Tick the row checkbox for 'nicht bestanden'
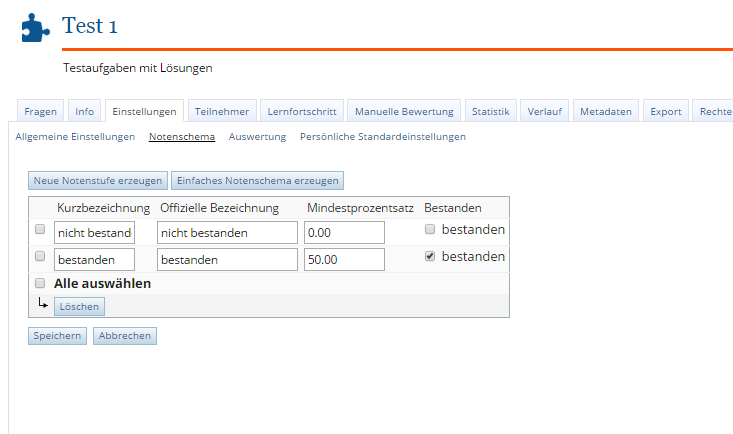The width and height of the screenshot is (733, 434). (40, 230)
